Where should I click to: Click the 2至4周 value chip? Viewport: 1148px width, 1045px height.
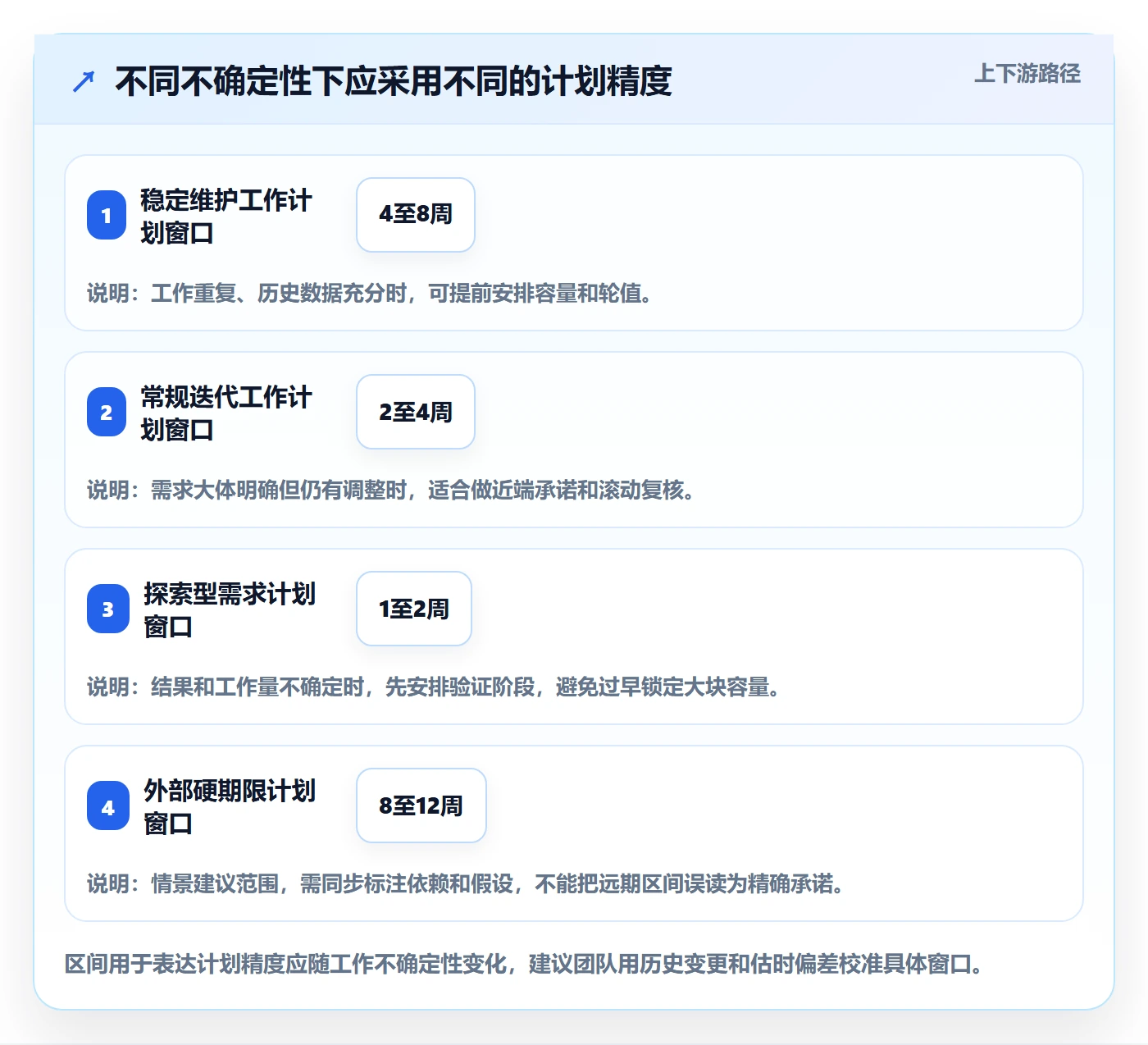[416, 412]
